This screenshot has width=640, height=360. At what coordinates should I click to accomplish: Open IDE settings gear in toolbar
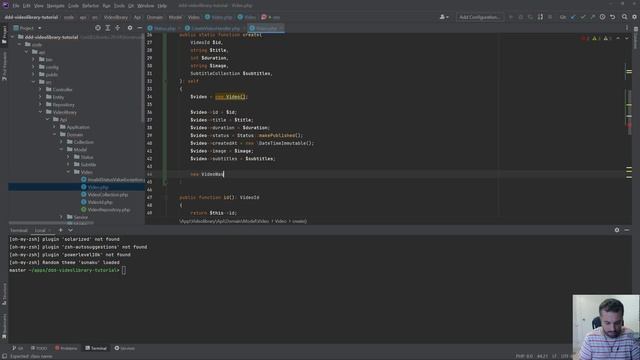tap(635, 17)
